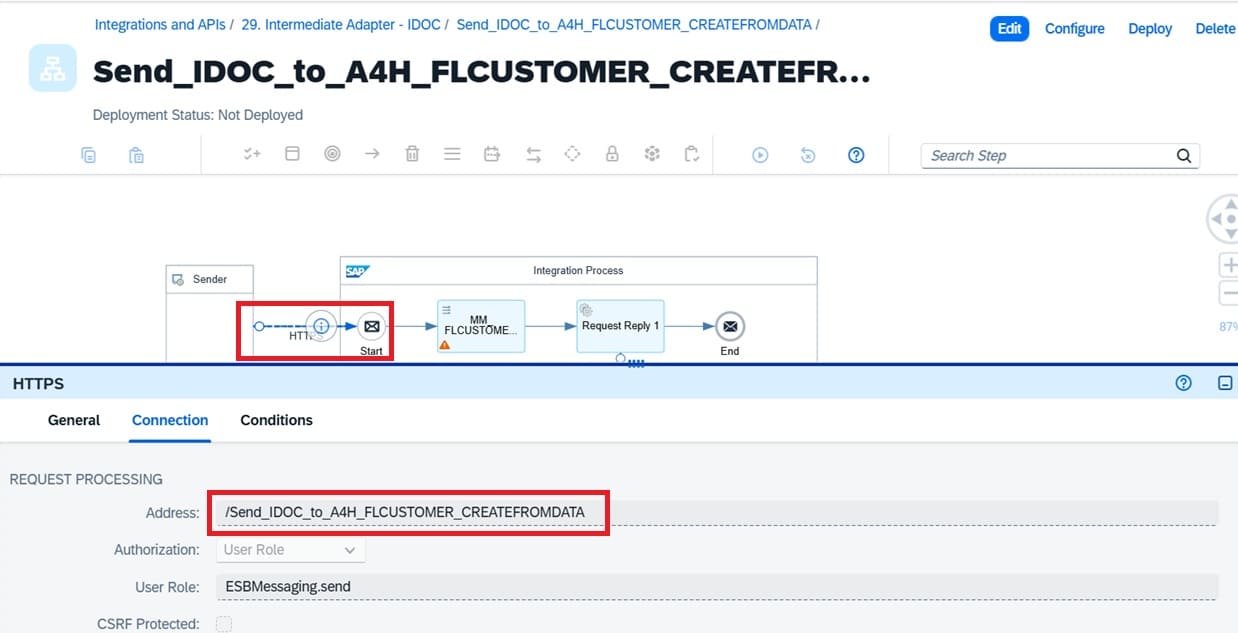Image resolution: width=1238 pixels, height=633 pixels.
Task: Open Integrations and APIs breadcrumb link
Action: pos(158,24)
